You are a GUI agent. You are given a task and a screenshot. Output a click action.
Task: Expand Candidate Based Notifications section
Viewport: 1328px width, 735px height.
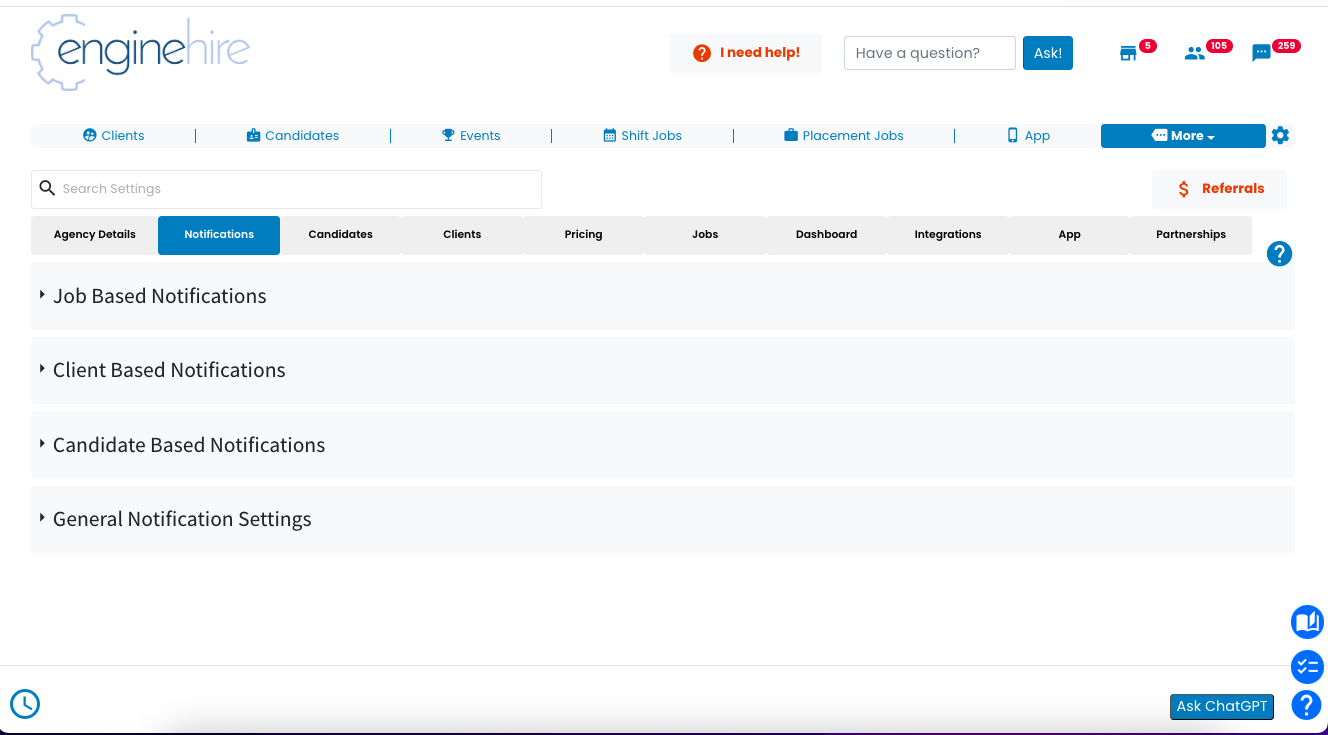pos(189,445)
